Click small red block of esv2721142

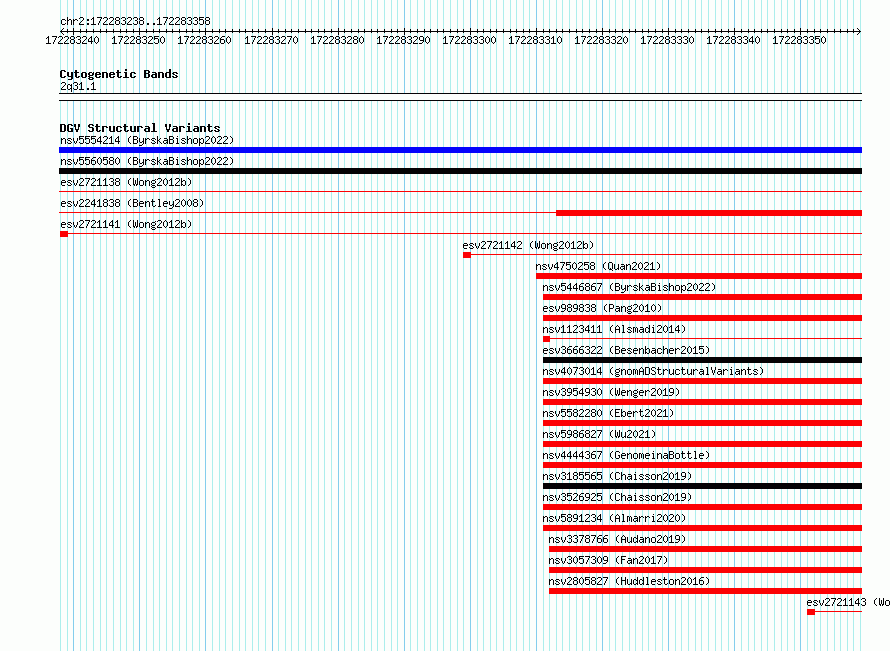(467, 255)
